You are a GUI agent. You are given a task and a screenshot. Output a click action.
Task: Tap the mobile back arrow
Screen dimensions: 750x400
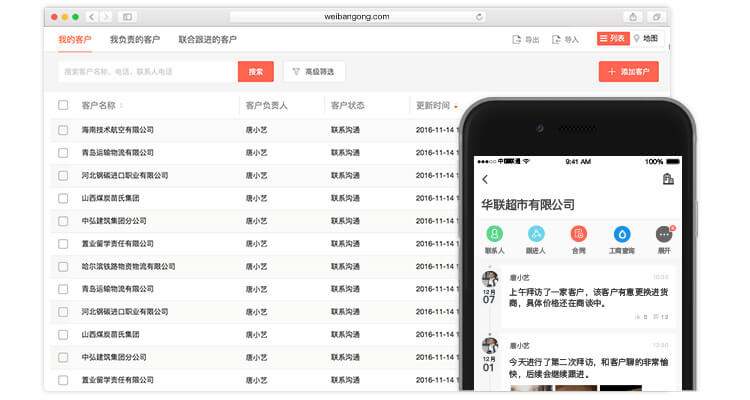[x=485, y=179]
